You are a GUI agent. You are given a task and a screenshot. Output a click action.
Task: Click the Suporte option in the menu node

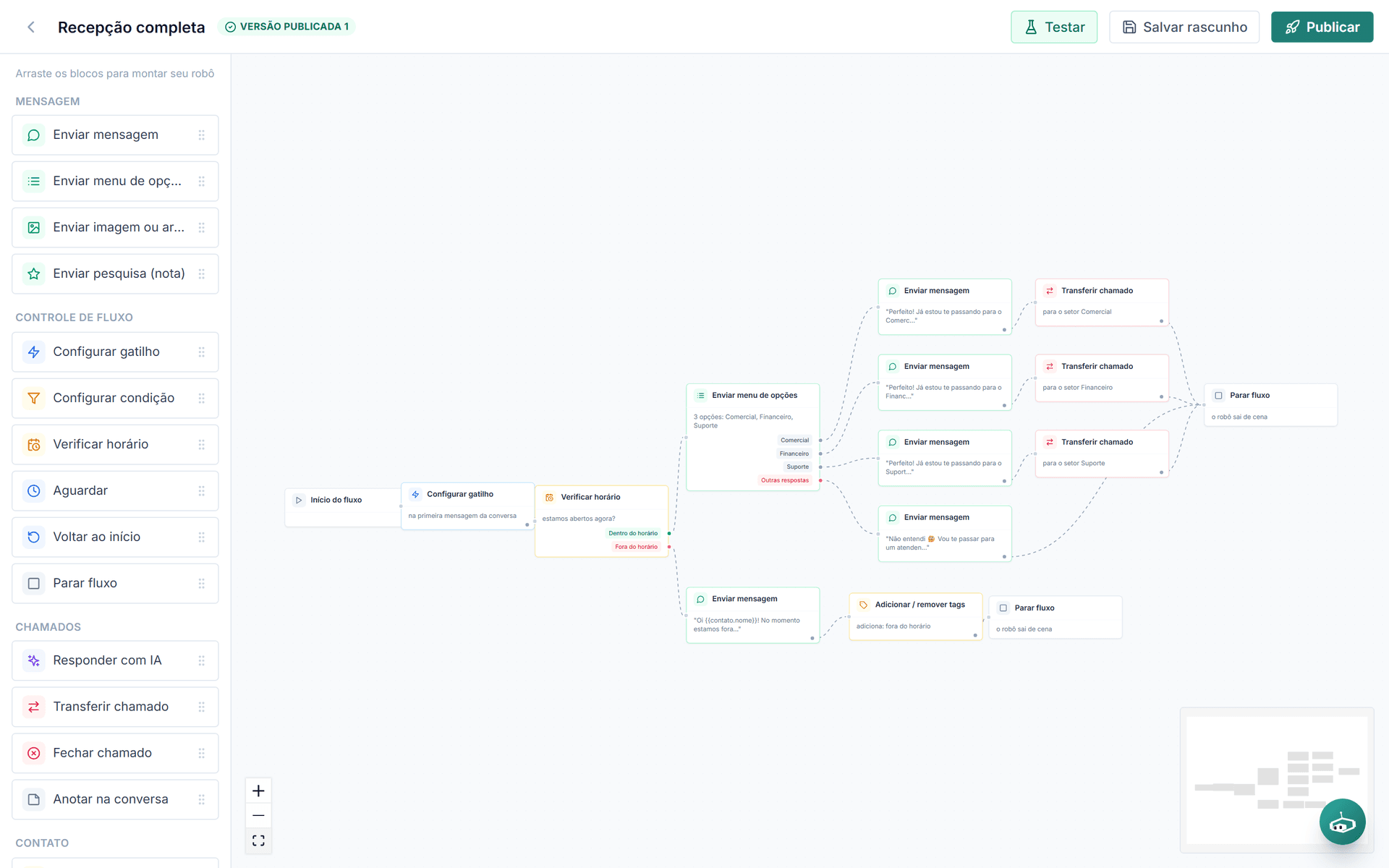pos(797,467)
